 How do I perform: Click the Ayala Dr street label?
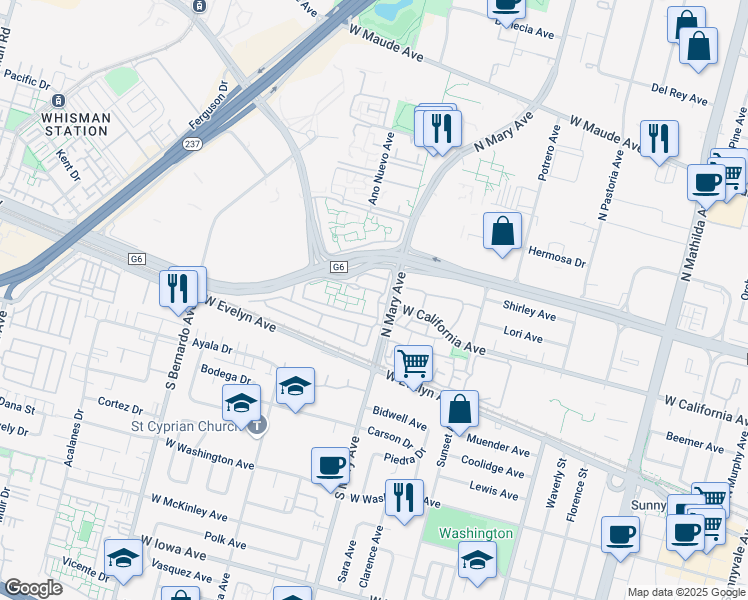212,346
